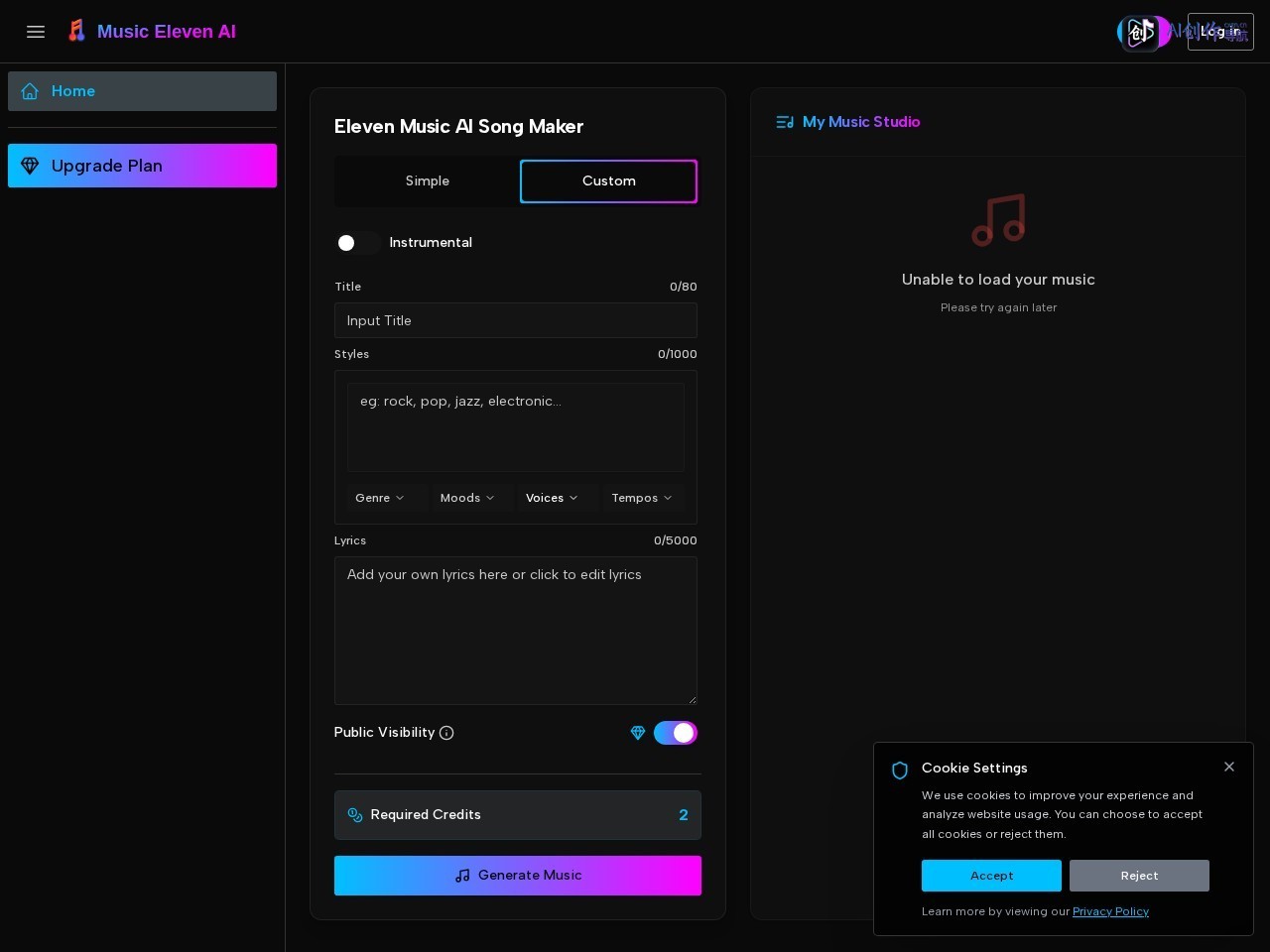Click the profile avatar icon in header
This screenshot has height=952, width=1270.
pos(1141,32)
